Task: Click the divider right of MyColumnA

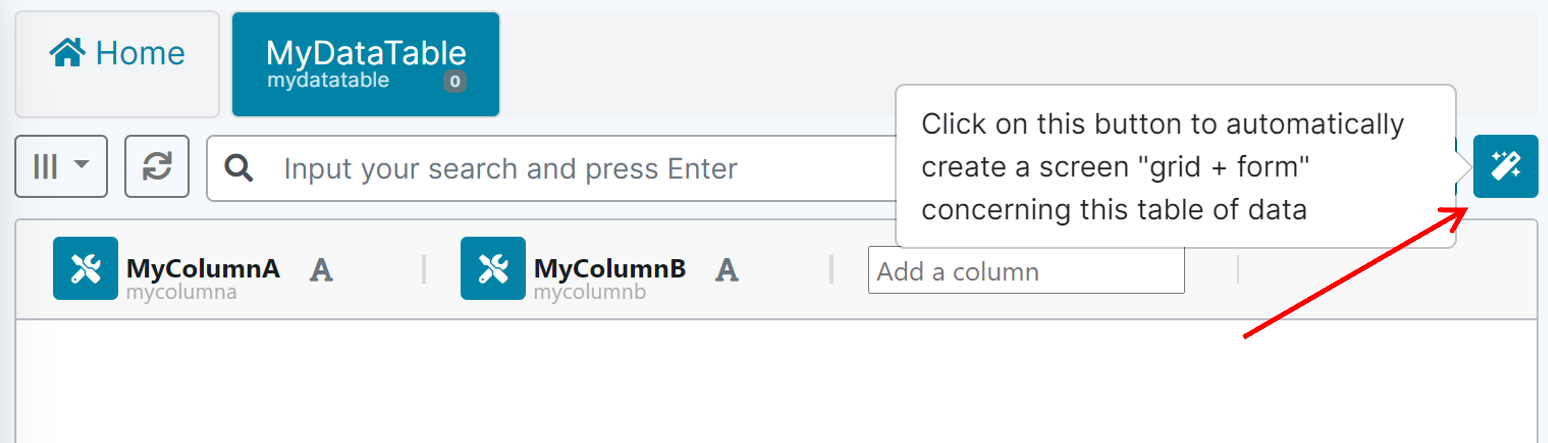Action: coord(424,269)
